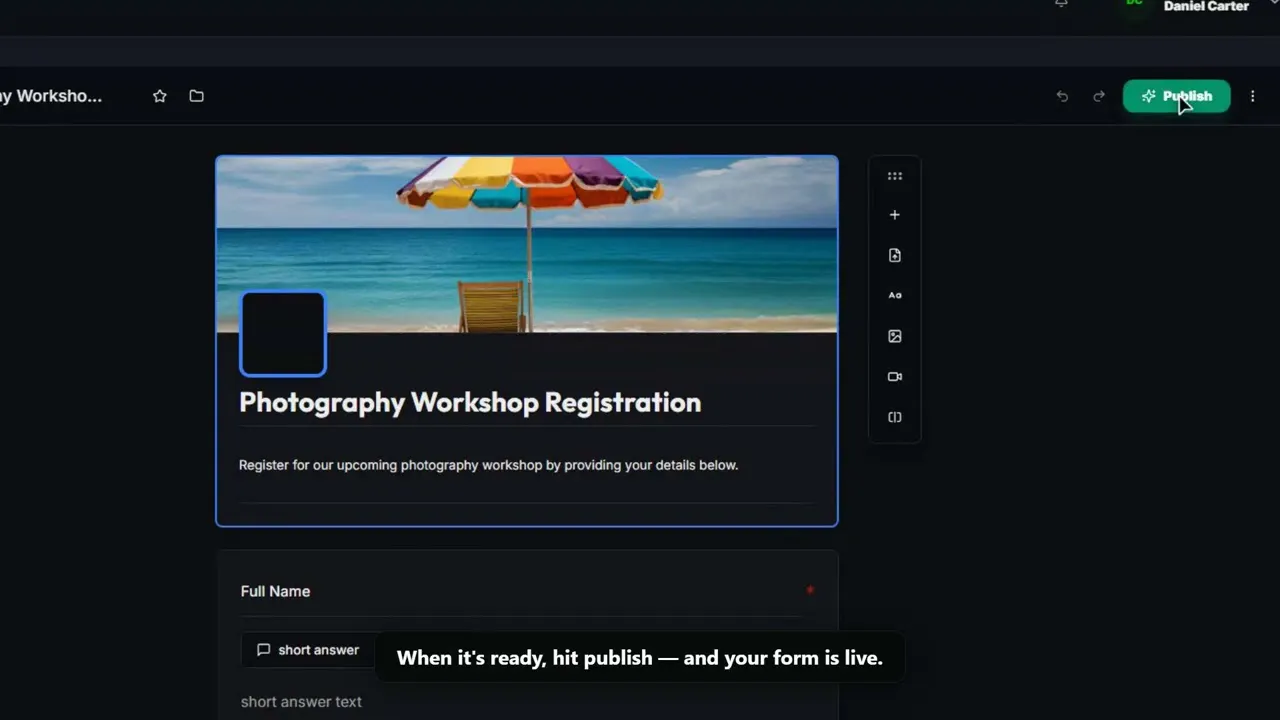Click the notification bell icon
Screen dimensions: 1280x720
(x=1061, y=4)
